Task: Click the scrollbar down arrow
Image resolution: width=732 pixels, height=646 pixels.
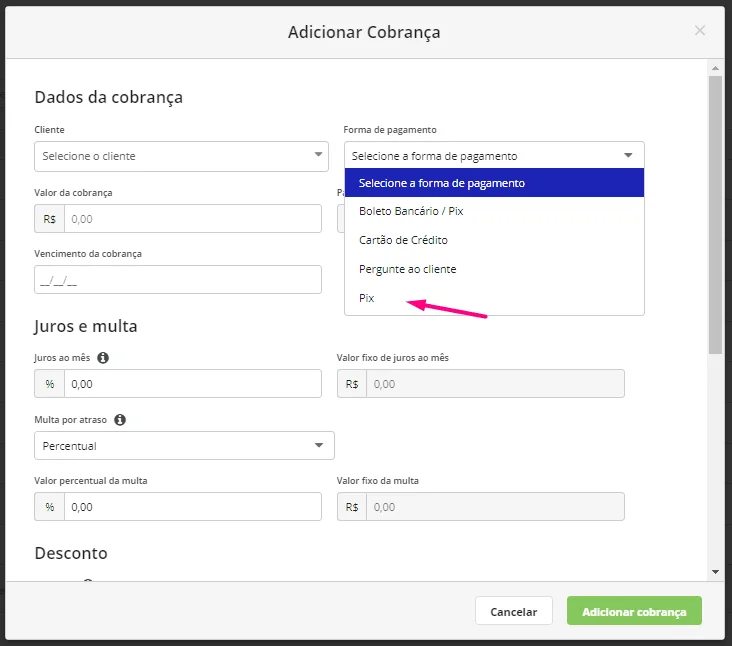Action: pos(715,572)
